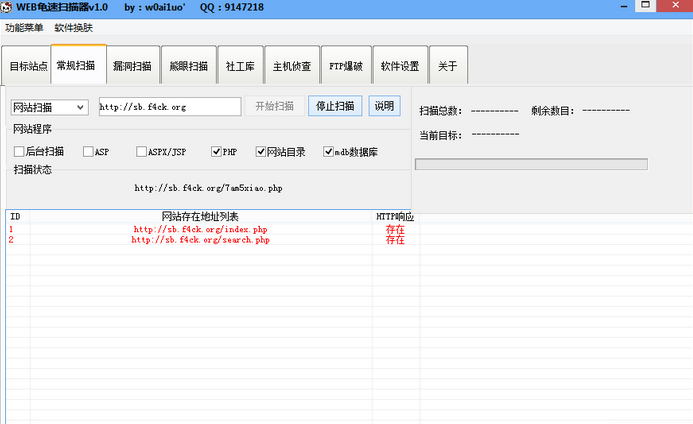The height and width of the screenshot is (424, 693).
Task: Enable the 后台扫描 checkbox
Action: [x=19, y=152]
